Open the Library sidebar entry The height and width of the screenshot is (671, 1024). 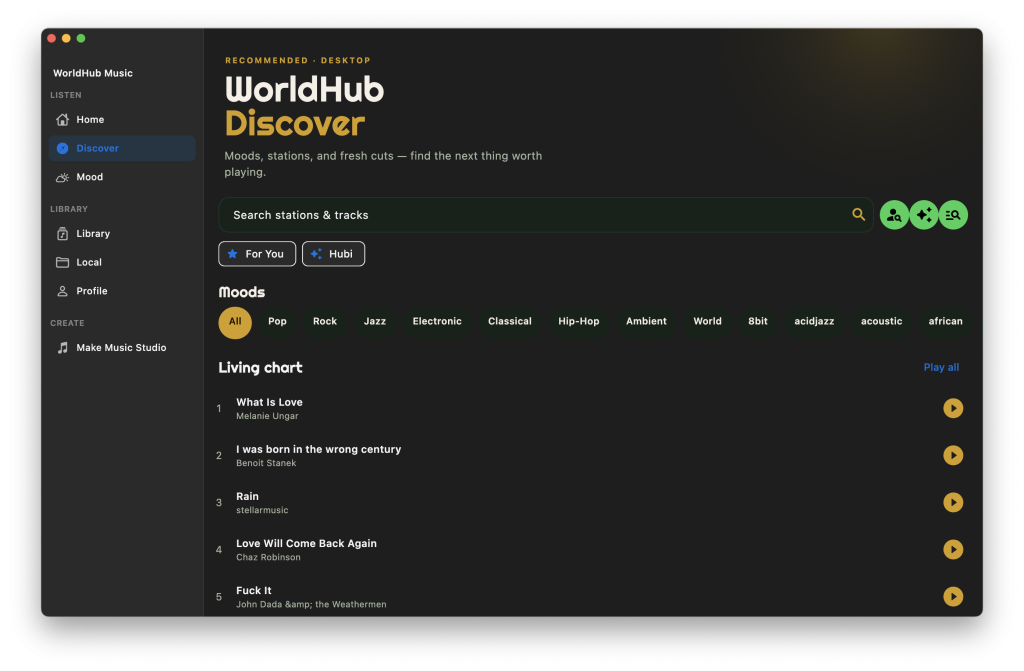point(121,233)
